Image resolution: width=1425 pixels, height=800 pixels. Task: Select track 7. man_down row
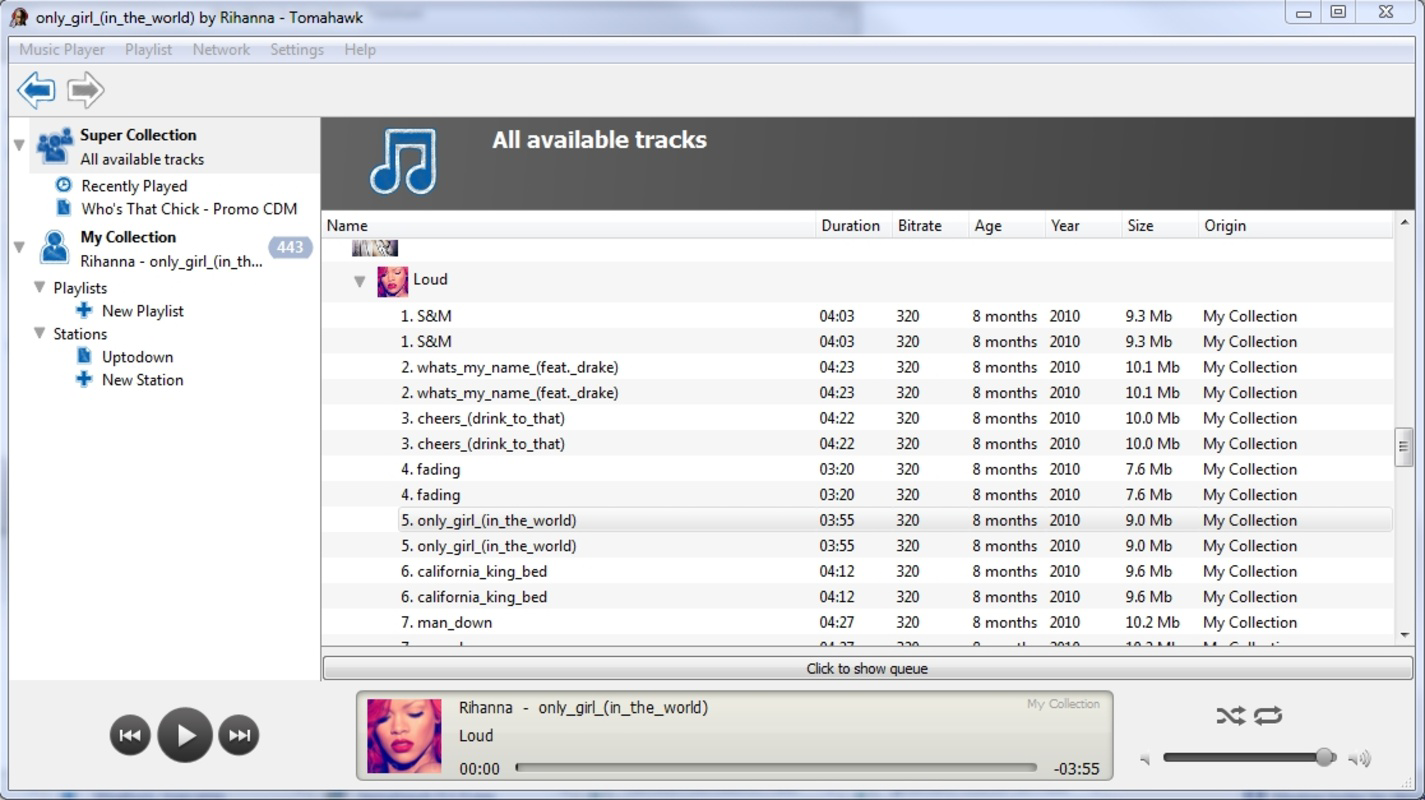857,622
